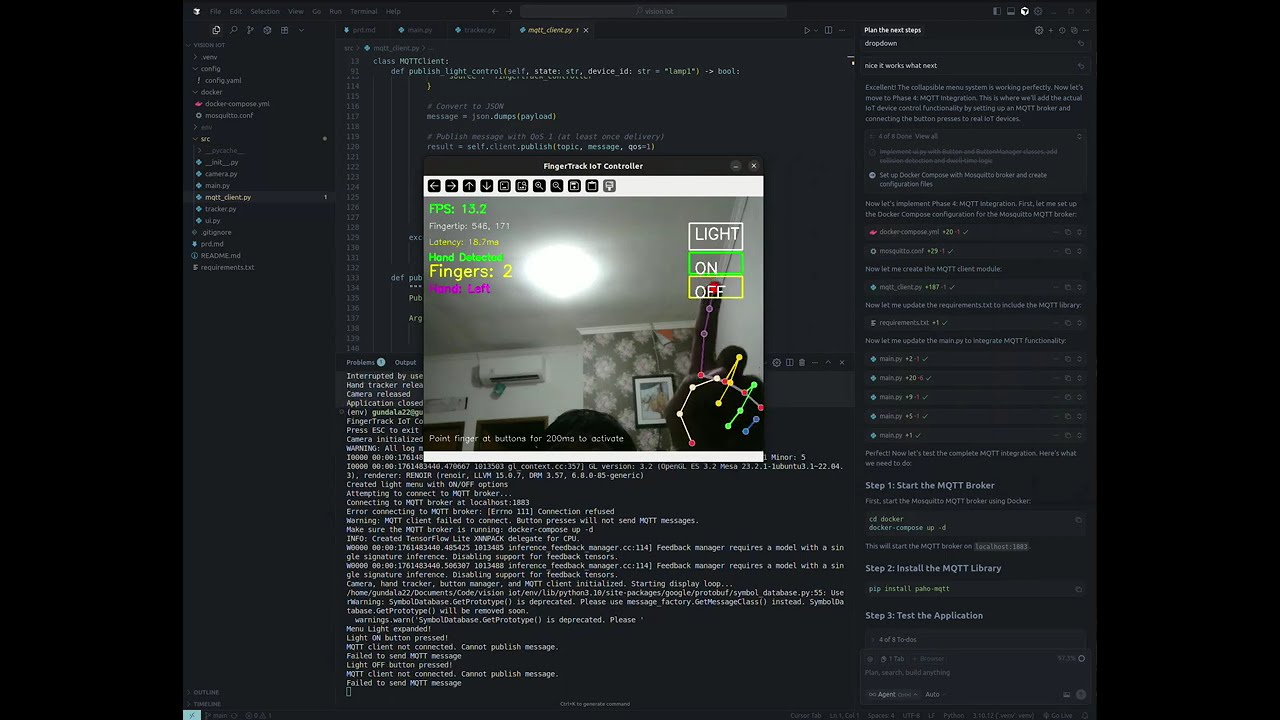Screen dimensions: 1280x720
Task: Click the send button in chat input
Action: (x=1081, y=694)
